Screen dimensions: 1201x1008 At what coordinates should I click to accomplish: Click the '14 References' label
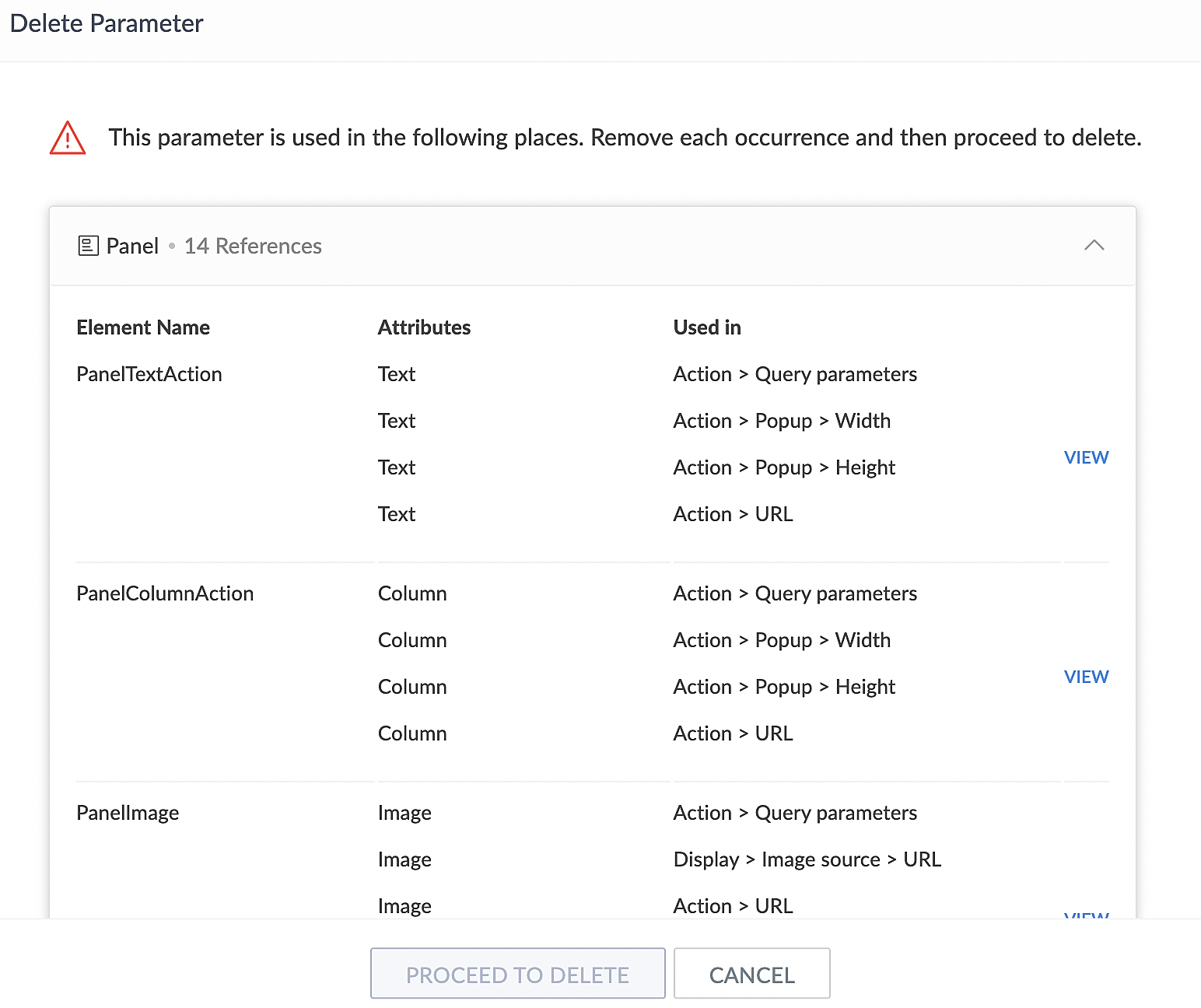[x=253, y=246]
